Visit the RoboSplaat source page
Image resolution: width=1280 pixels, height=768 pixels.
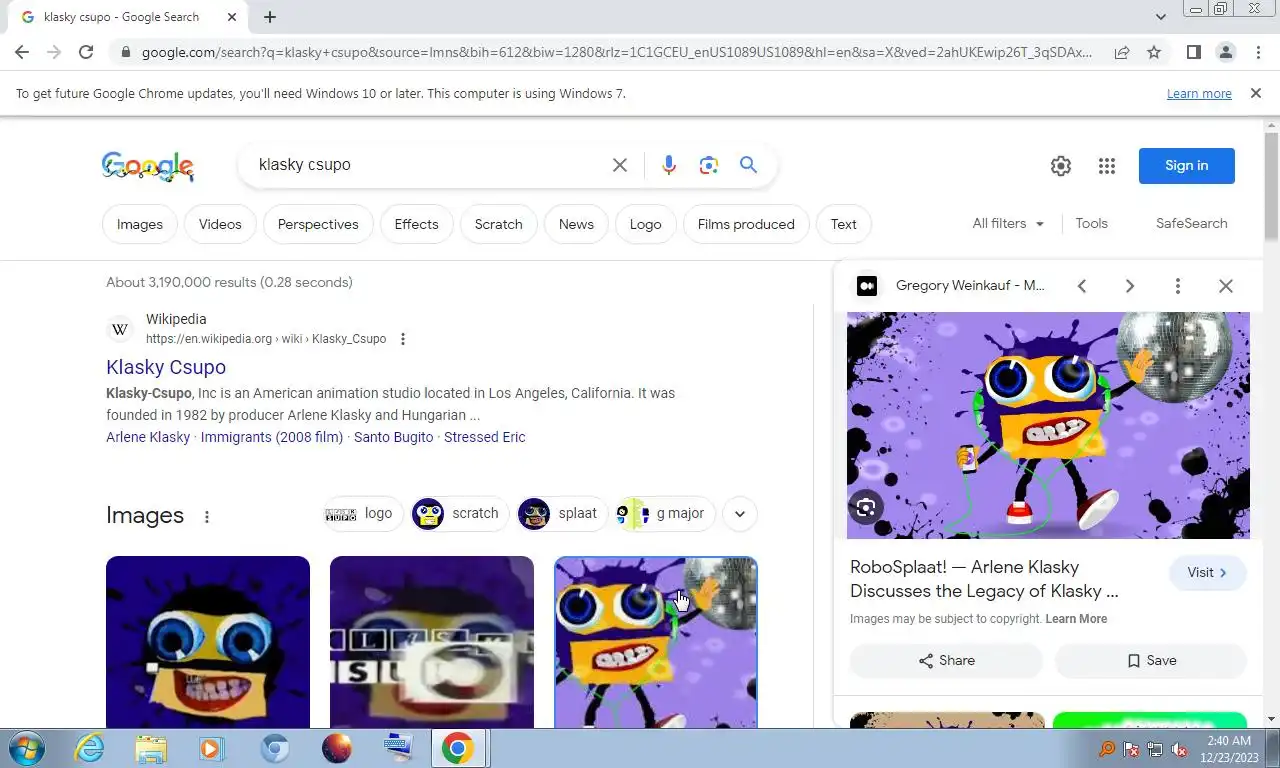point(1207,573)
